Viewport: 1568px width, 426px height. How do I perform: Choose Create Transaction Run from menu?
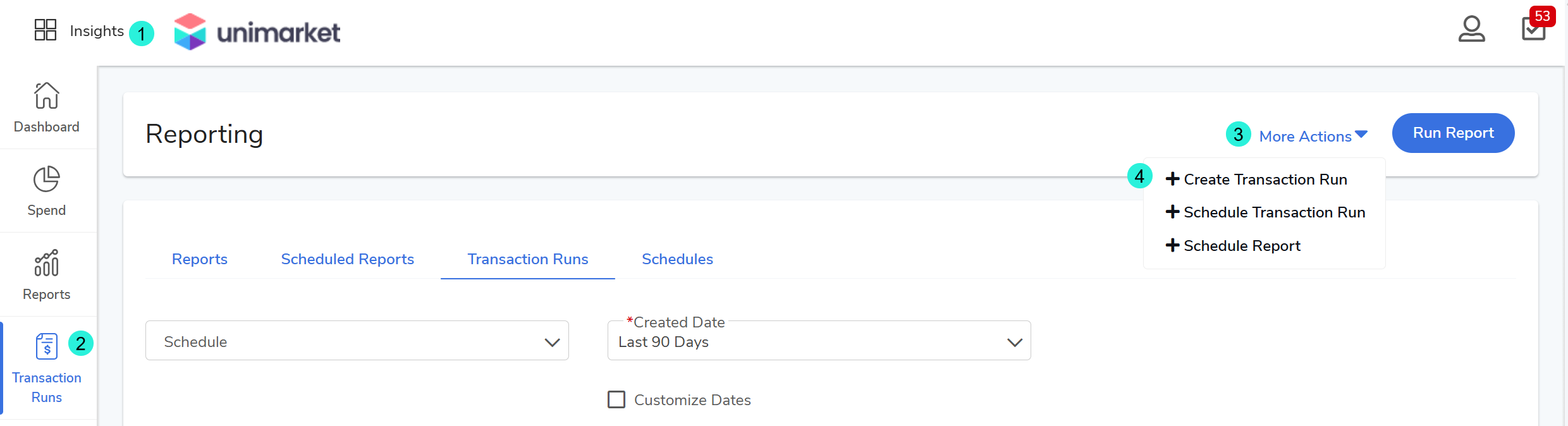pos(1265,180)
